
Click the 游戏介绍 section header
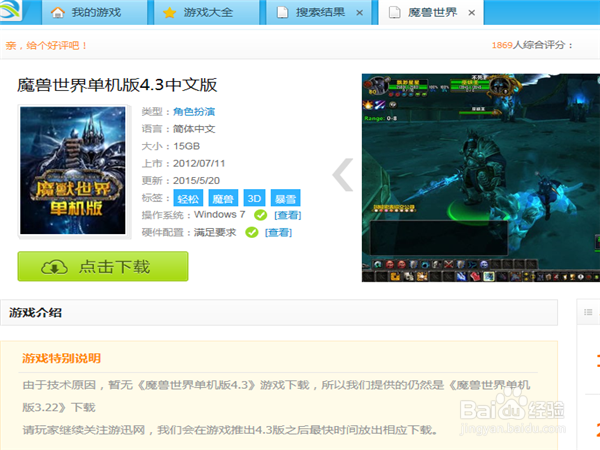(279, 313)
